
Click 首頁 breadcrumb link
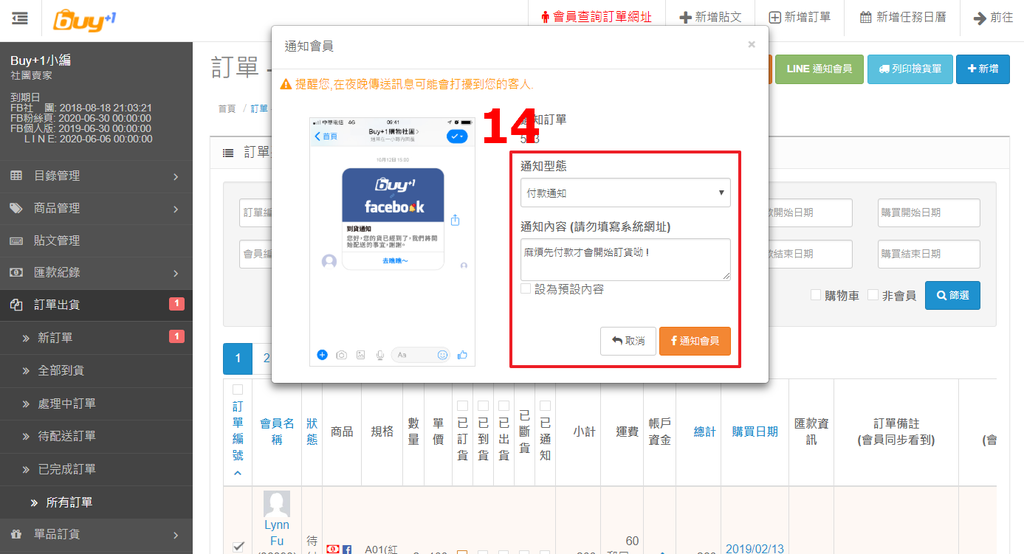click(x=227, y=108)
